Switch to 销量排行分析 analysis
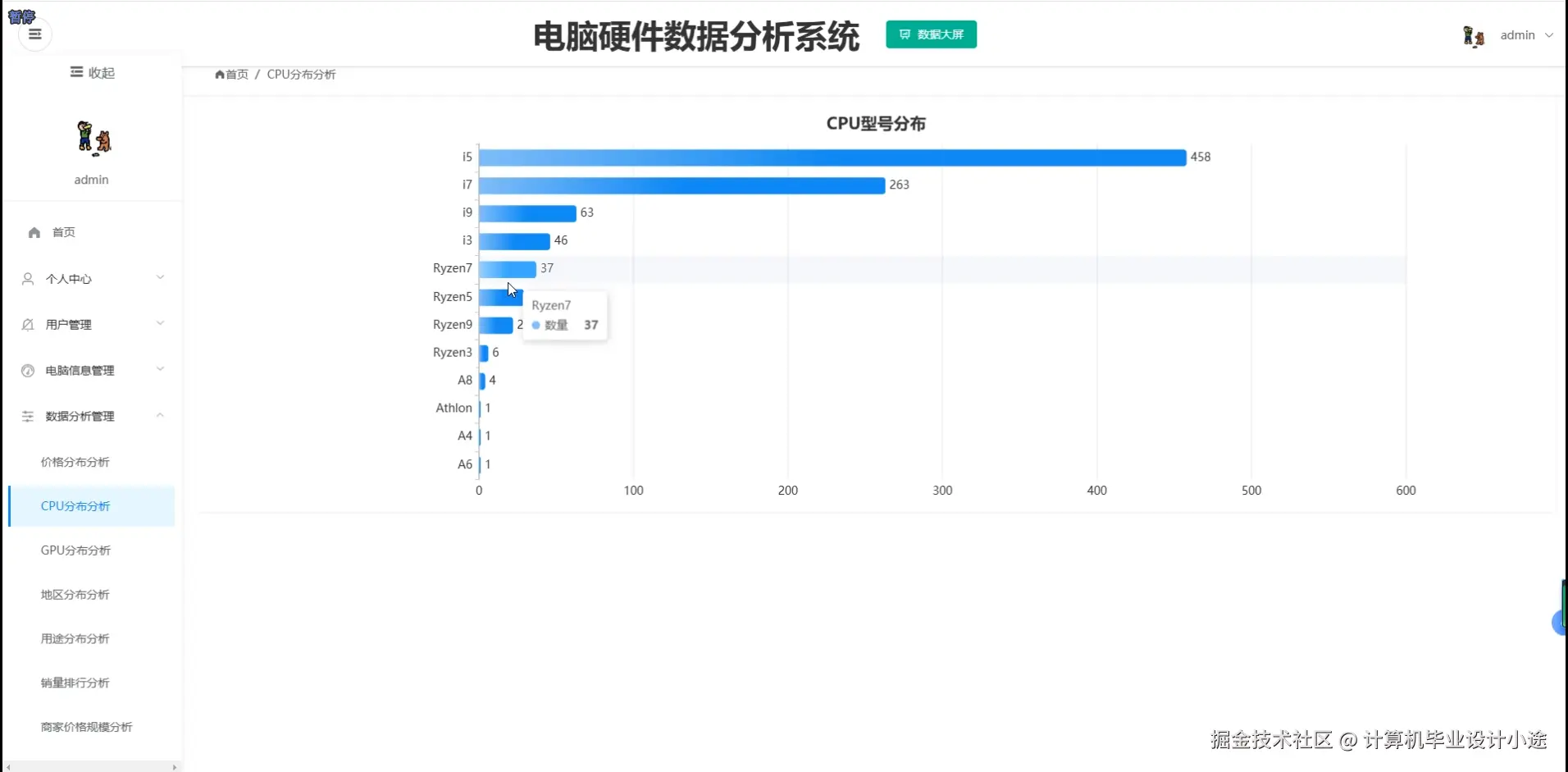Screen dimensions: 1568x772 coord(75,682)
